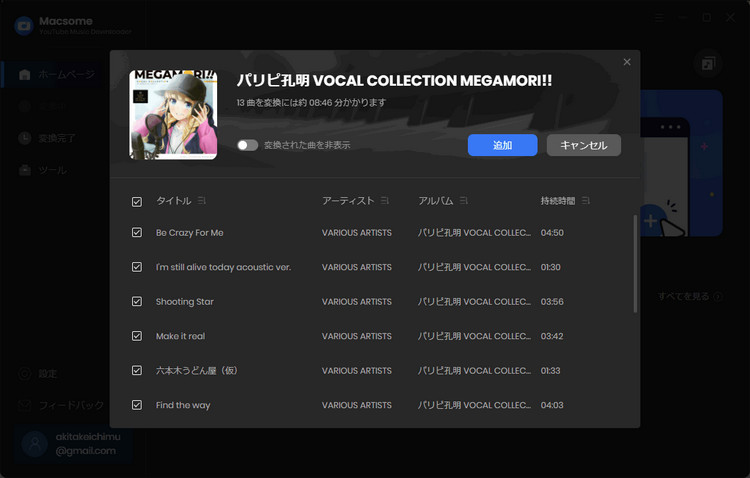Image resolution: width=750 pixels, height=478 pixels.
Task: Uncheck the Find the way checkbox
Action: click(x=137, y=405)
